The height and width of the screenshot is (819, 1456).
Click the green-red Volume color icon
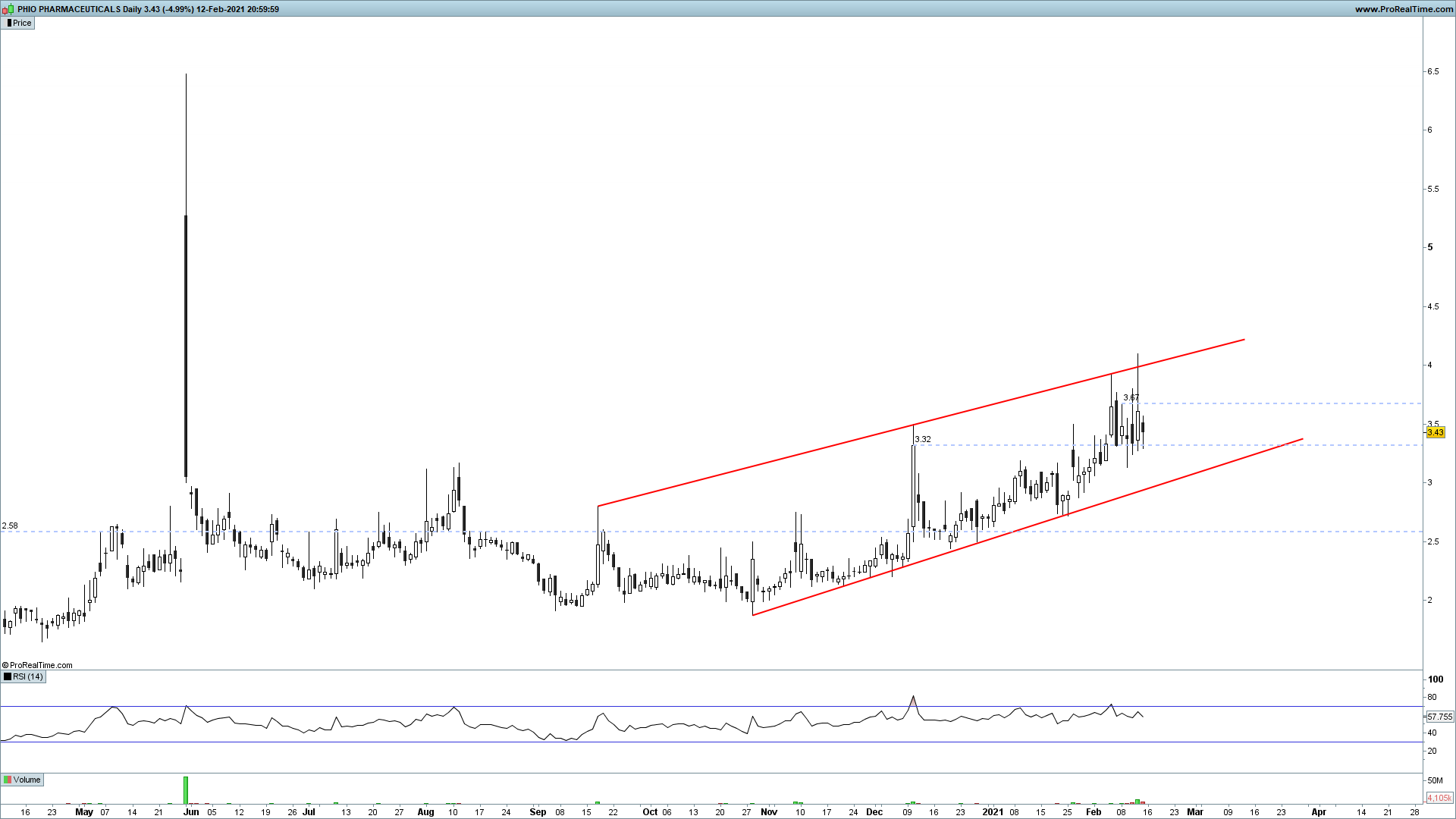[x=8, y=780]
